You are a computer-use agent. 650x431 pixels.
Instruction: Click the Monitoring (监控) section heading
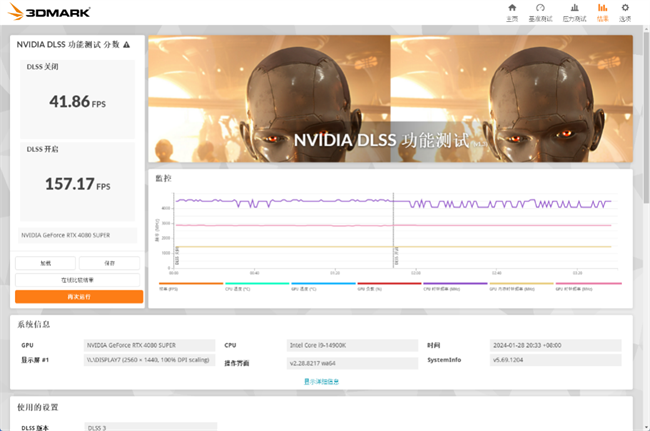tap(163, 178)
